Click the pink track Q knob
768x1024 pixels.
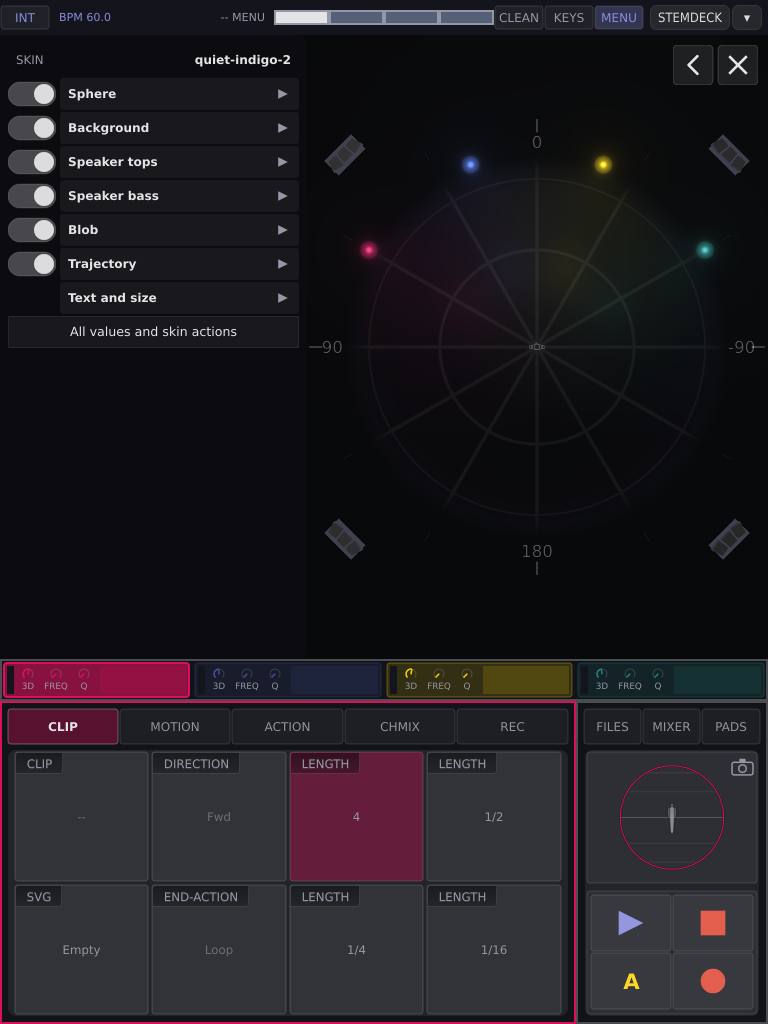pyautogui.click(x=84, y=674)
